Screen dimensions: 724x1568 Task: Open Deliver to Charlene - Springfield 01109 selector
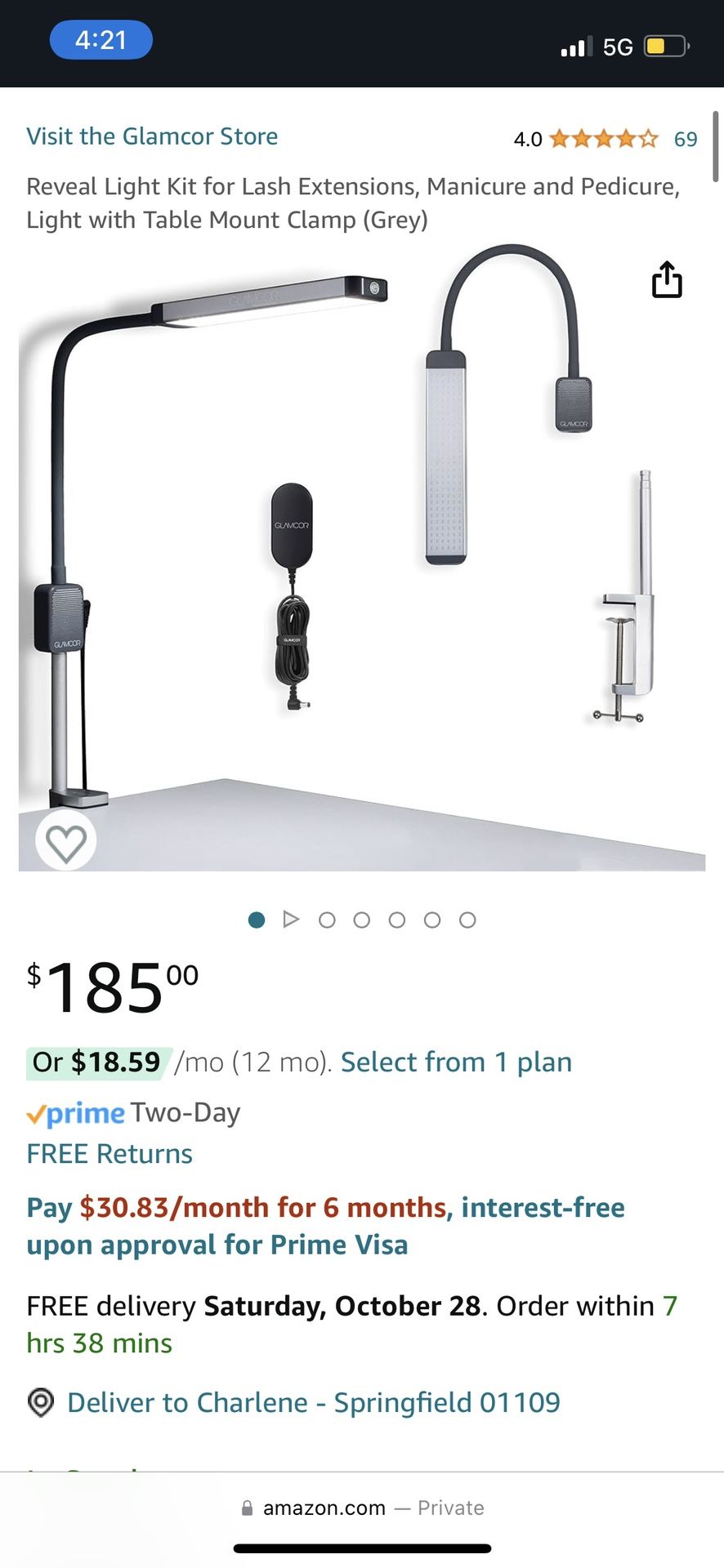click(x=314, y=1402)
